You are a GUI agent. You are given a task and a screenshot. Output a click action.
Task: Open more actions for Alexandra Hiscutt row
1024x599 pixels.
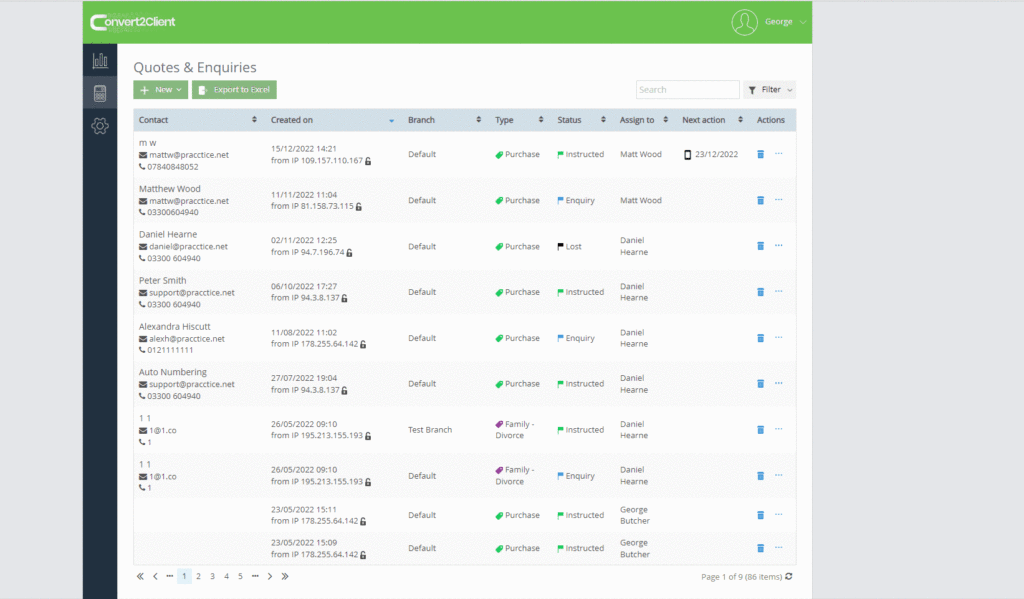(778, 338)
